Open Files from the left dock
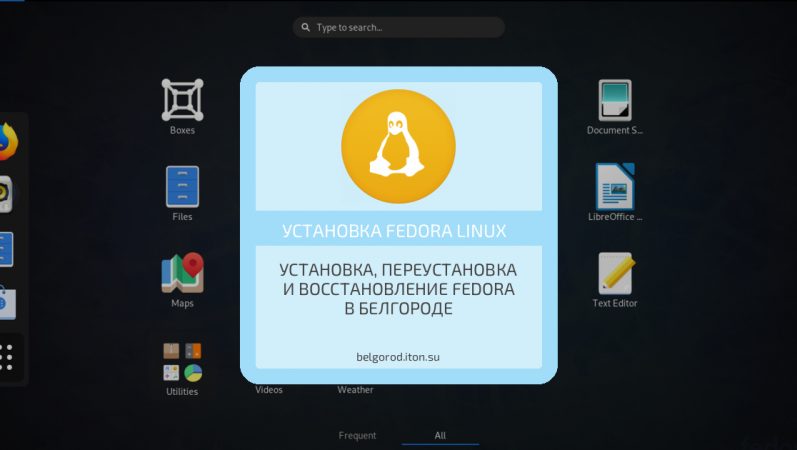797x450 pixels. [6, 249]
